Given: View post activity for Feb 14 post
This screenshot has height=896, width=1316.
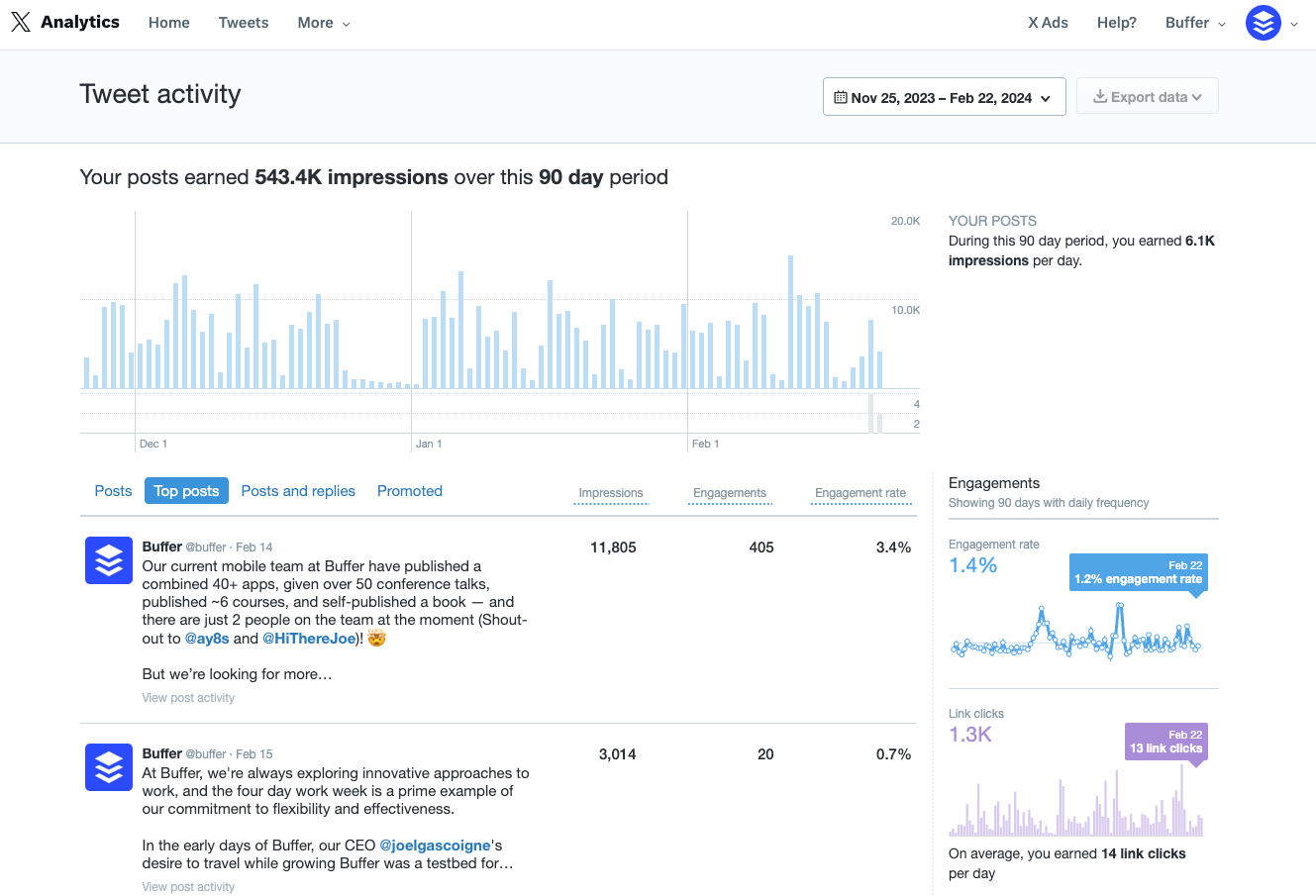Looking at the screenshot, I should tap(188, 698).
